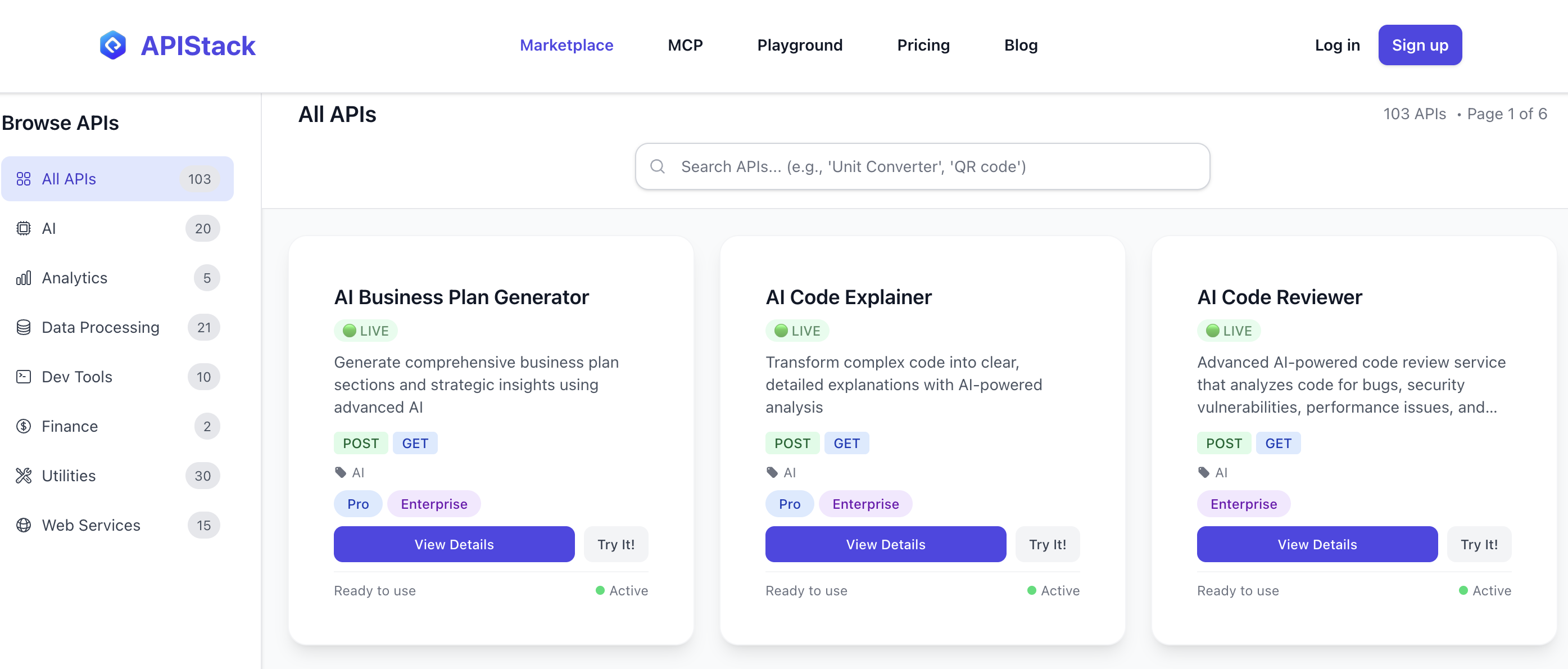The image size is (1568, 669).
Task: Click the Dev Tools terminal icon
Action: tap(24, 376)
